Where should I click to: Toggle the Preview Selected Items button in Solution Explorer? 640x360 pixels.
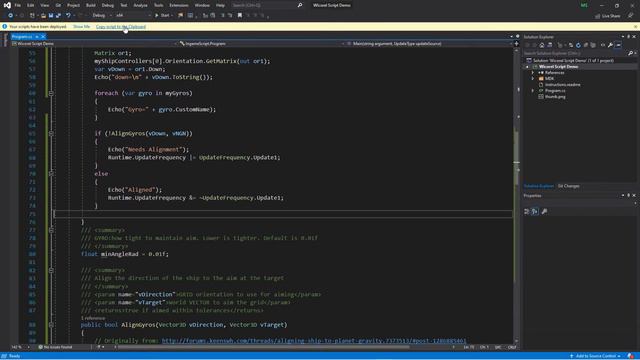[618, 45]
